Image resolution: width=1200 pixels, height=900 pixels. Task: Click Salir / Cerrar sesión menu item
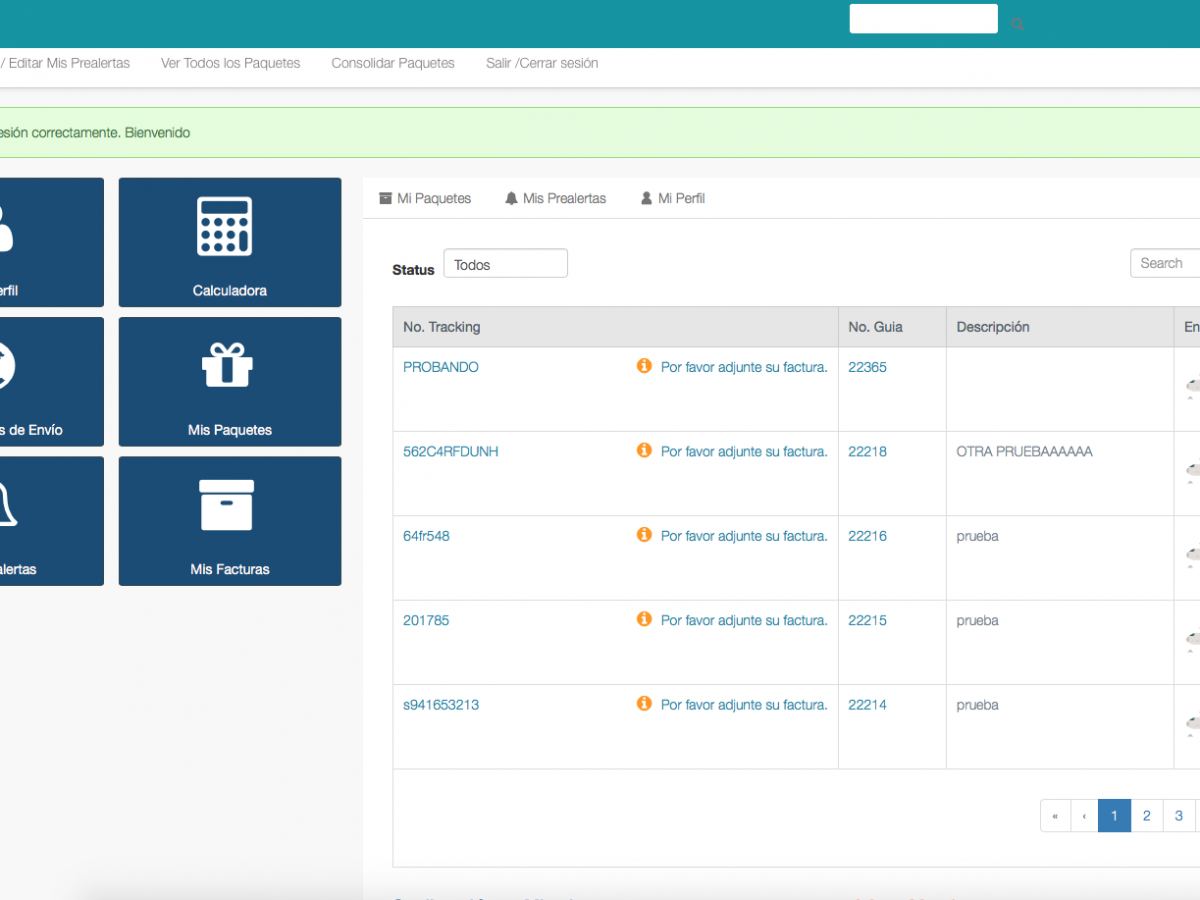tap(542, 63)
